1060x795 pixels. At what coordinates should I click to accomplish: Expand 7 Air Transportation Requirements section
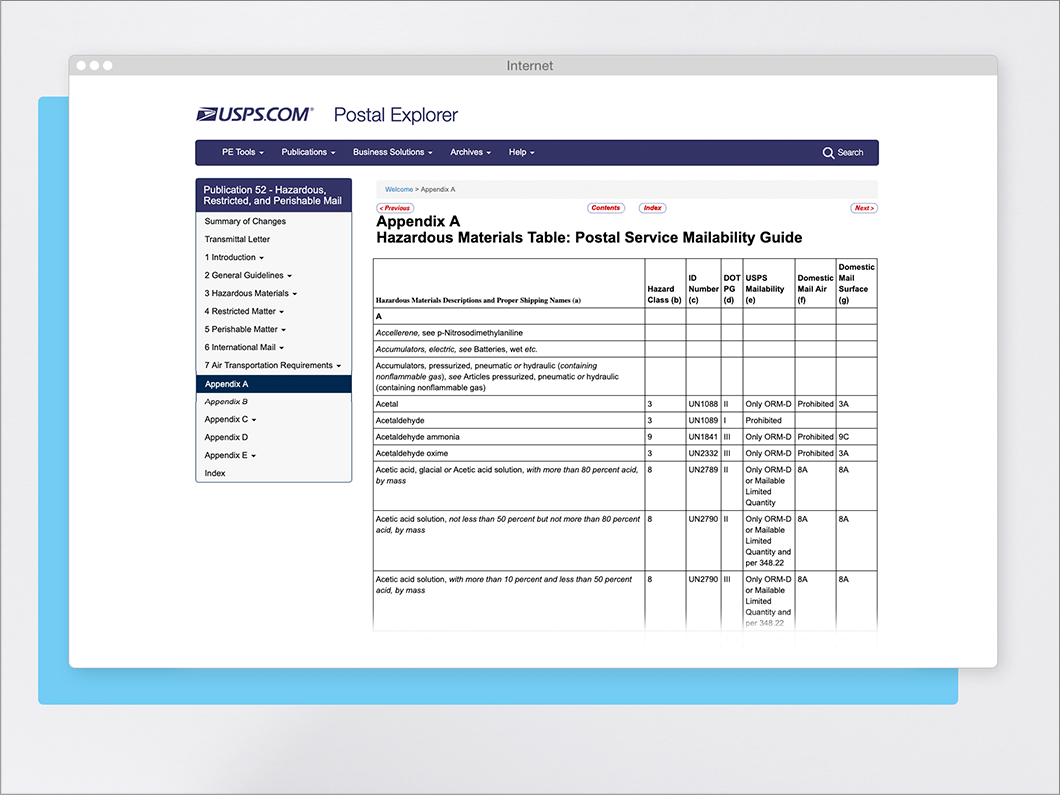(272, 365)
